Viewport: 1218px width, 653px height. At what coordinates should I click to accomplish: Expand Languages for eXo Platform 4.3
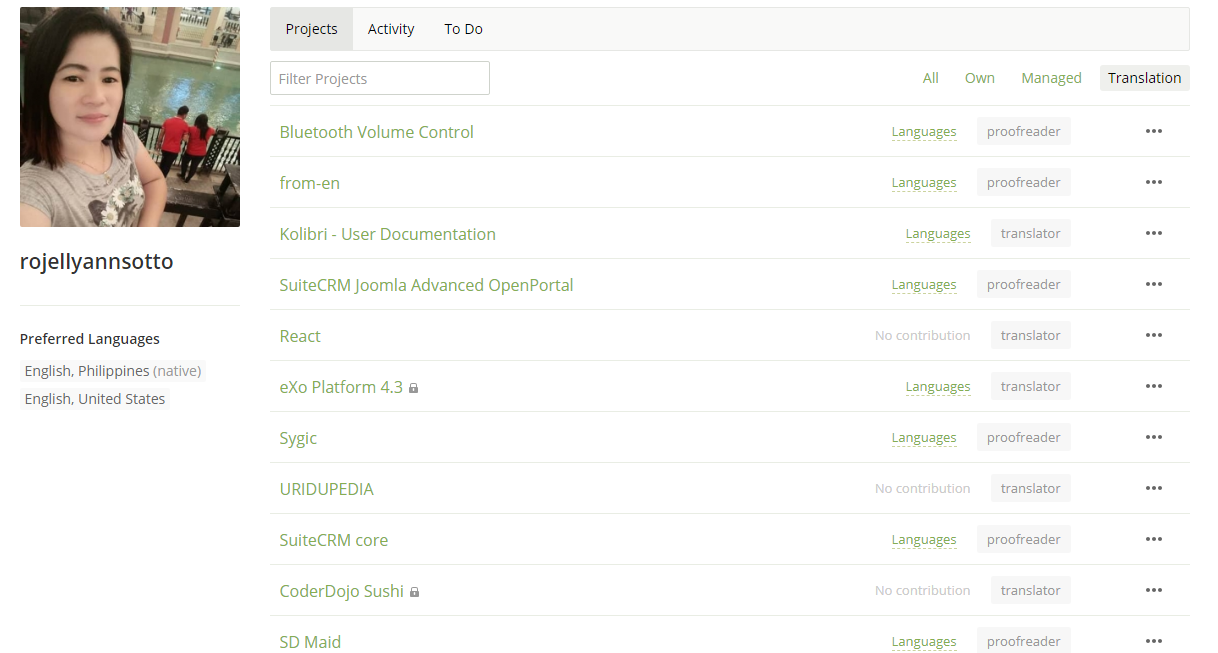click(938, 387)
